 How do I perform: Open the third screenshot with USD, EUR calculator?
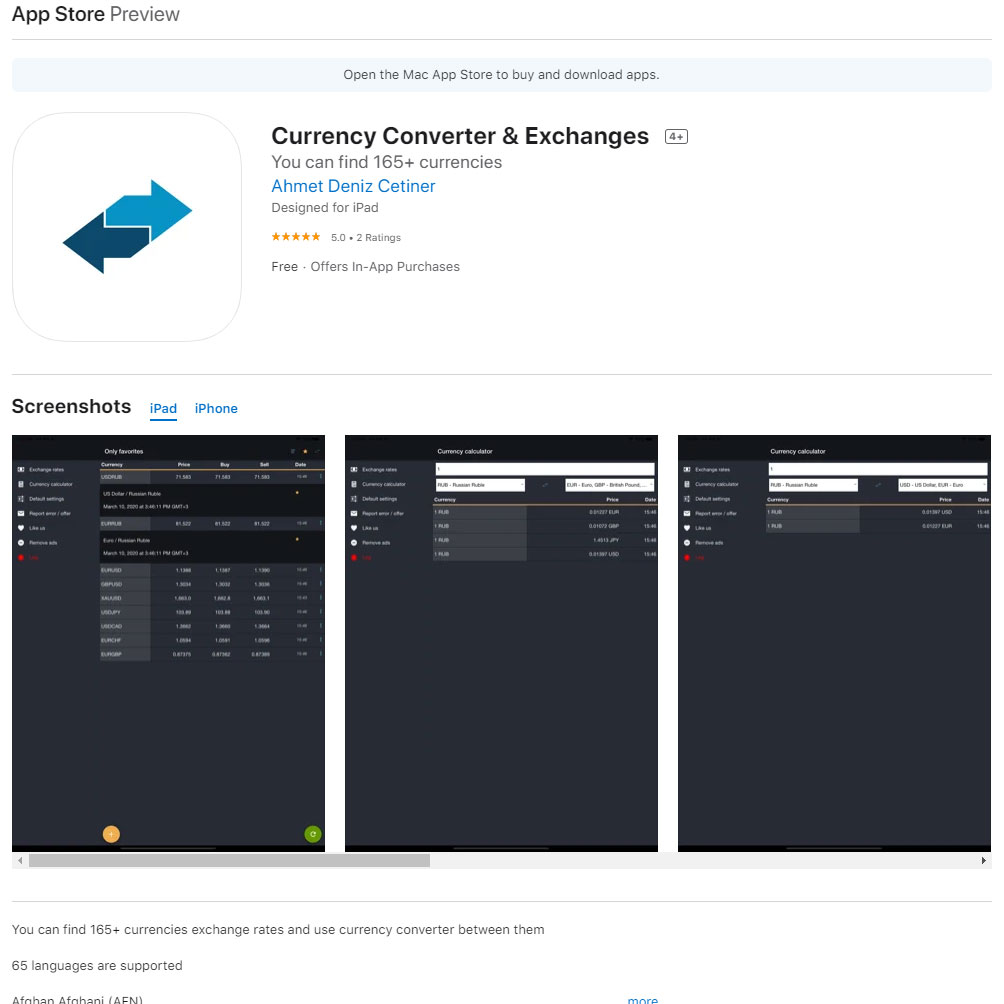pos(834,644)
